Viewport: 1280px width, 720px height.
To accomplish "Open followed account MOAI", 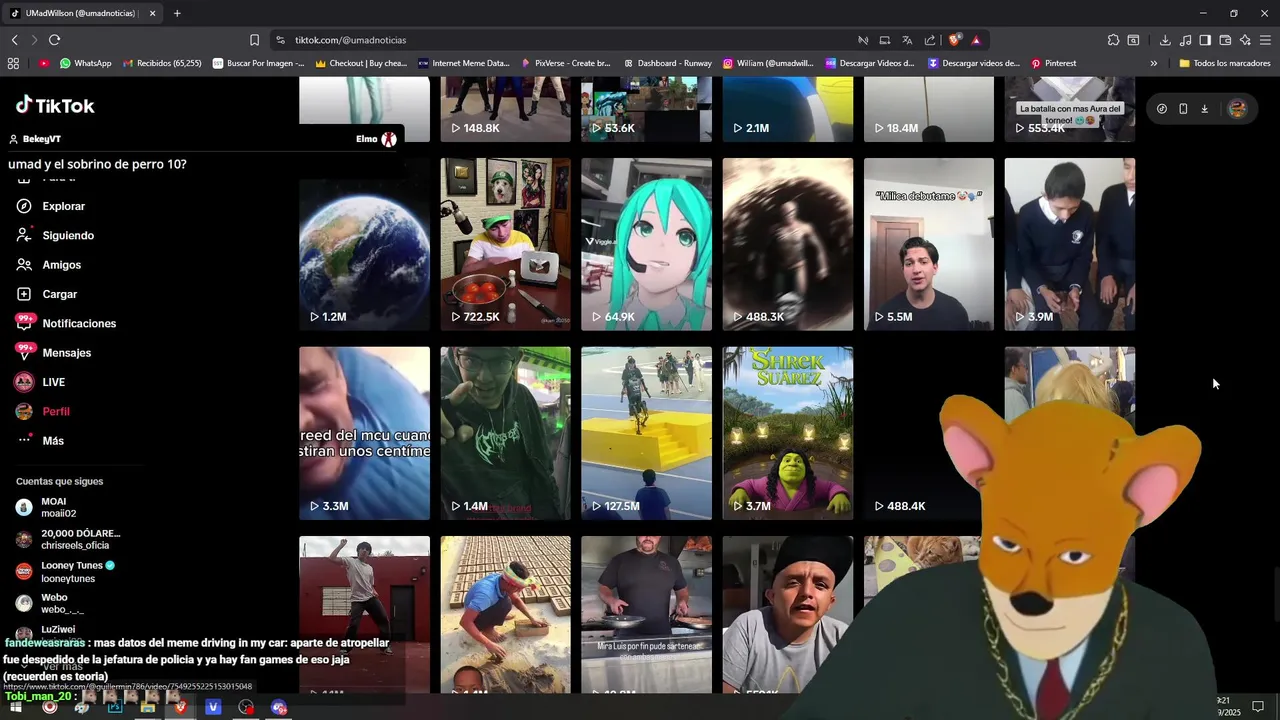I will (x=58, y=507).
